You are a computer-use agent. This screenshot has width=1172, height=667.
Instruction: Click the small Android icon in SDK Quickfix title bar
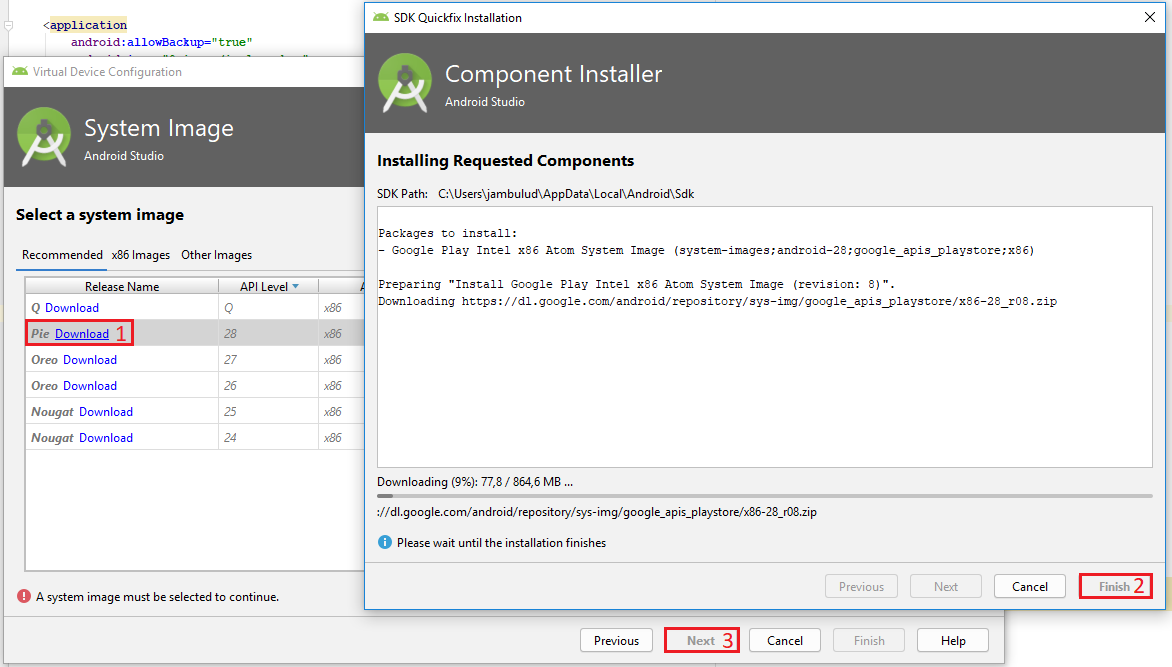point(380,17)
